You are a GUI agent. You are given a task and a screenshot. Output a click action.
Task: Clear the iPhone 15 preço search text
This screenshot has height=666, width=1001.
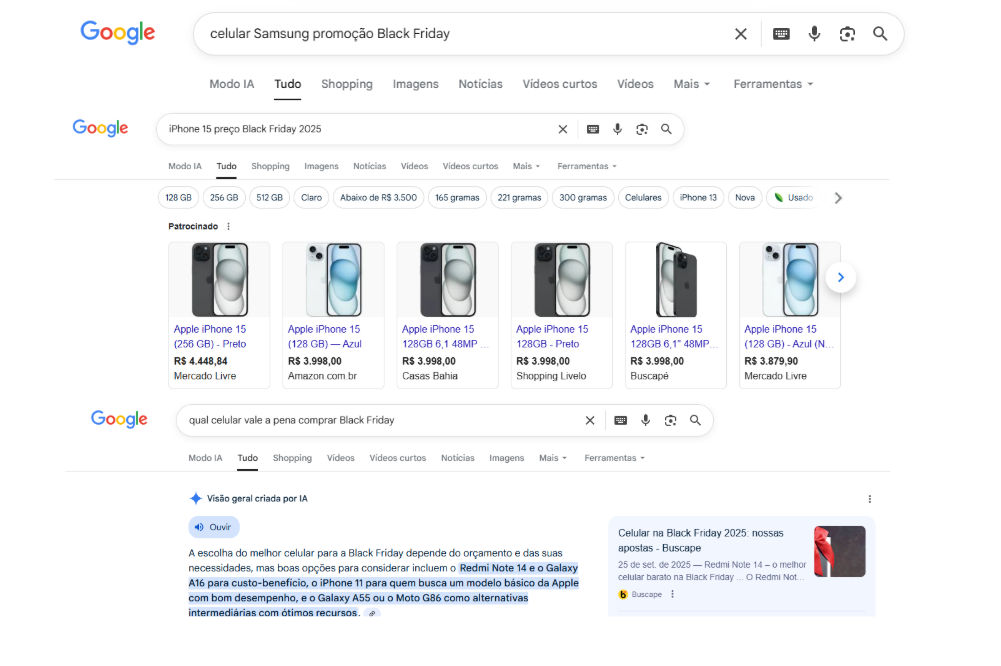[x=563, y=129]
